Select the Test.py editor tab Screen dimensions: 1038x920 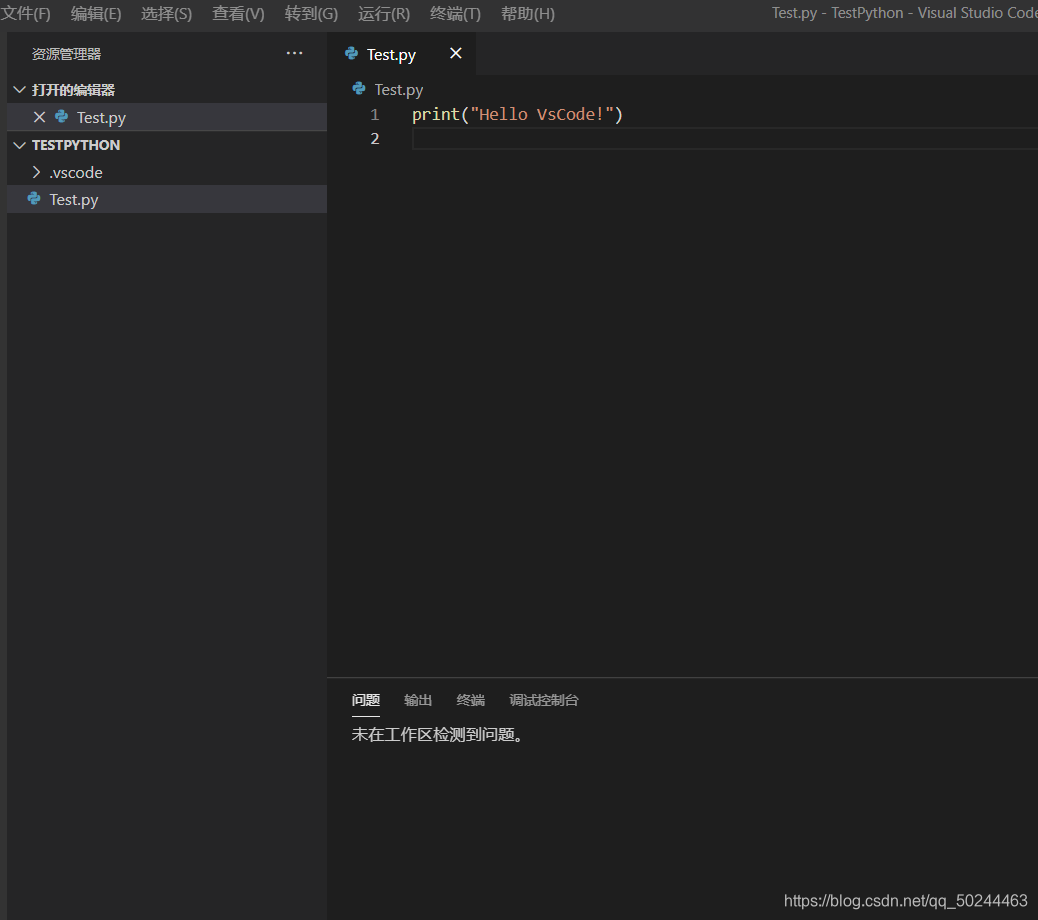[390, 54]
